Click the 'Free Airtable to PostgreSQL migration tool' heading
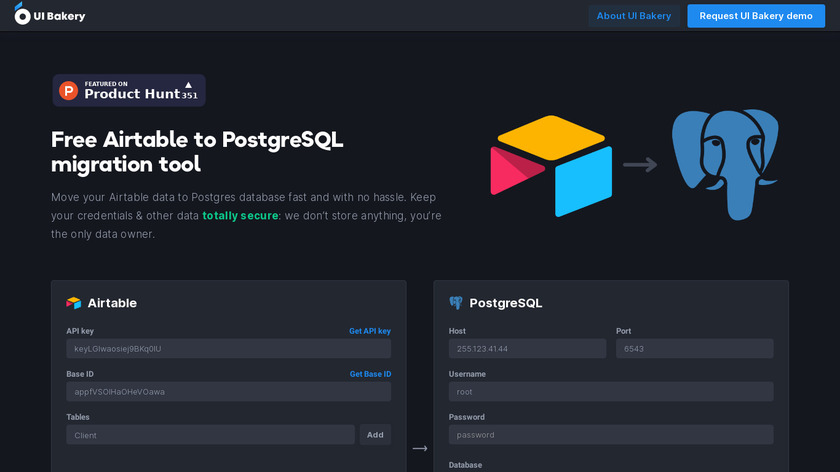840x472 pixels. point(197,152)
